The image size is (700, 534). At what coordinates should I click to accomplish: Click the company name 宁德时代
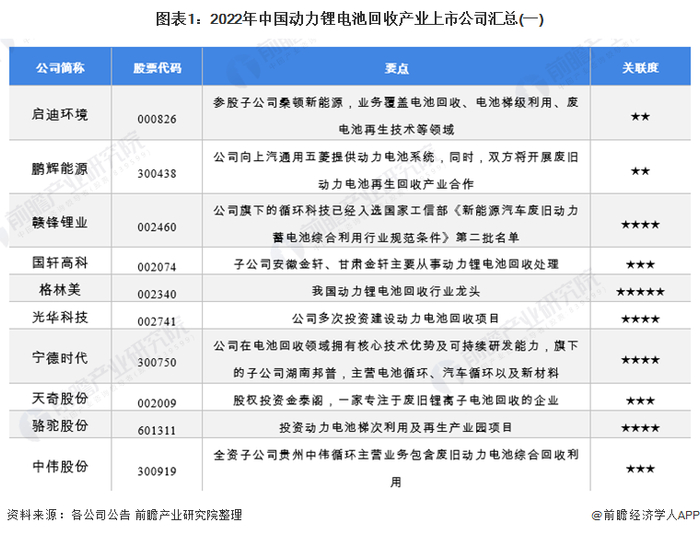60,358
